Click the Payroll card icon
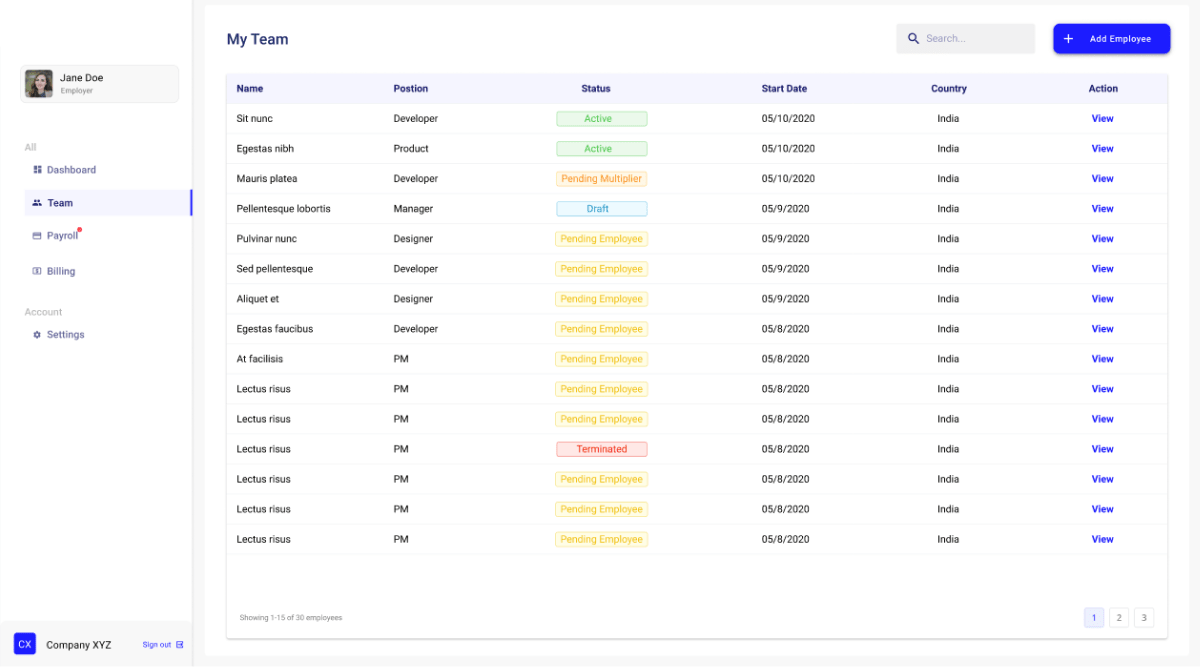The height and width of the screenshot is (667, 1200). coord(37,236)
